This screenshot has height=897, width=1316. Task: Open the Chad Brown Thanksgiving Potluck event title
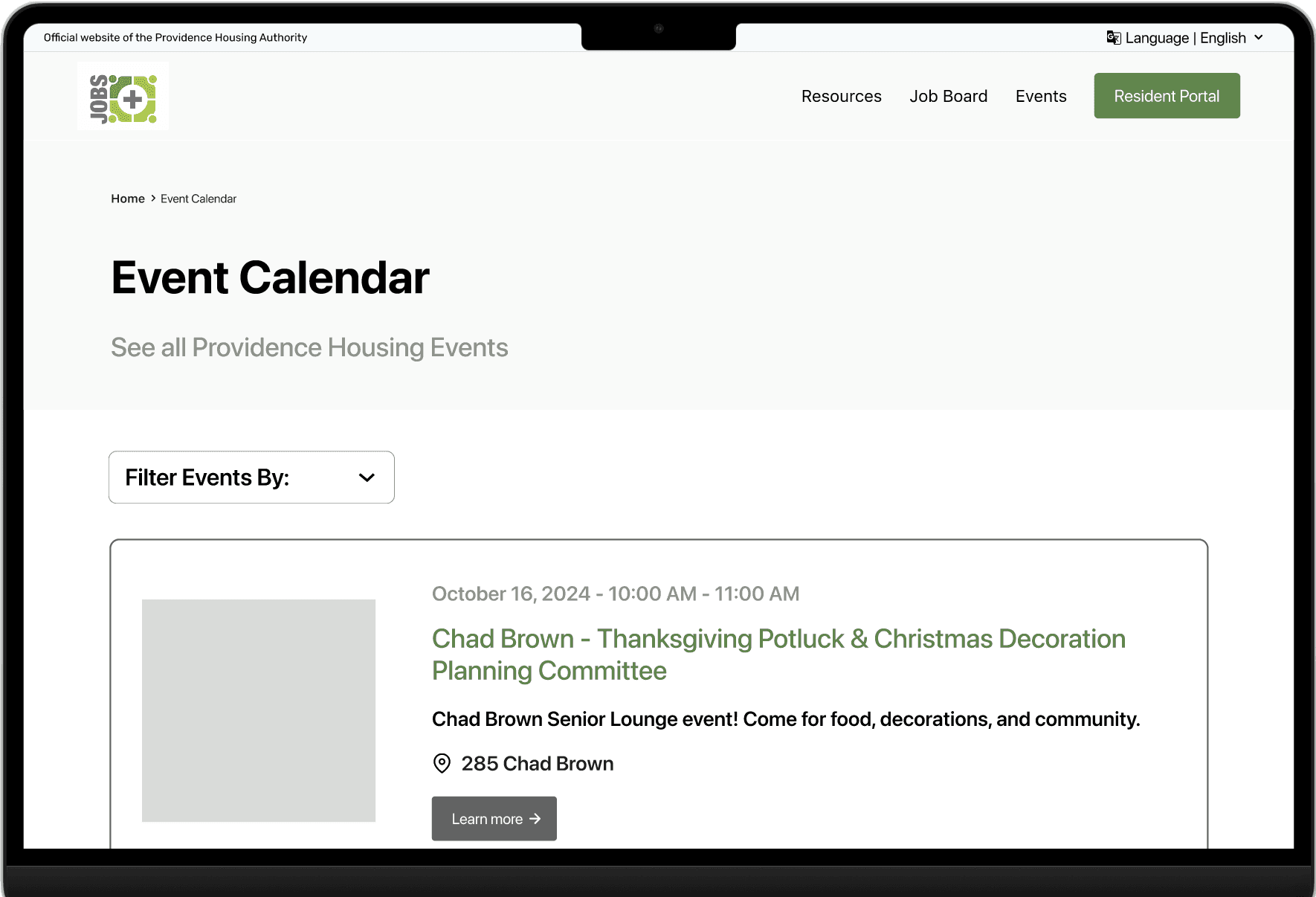tap(778, 655)
